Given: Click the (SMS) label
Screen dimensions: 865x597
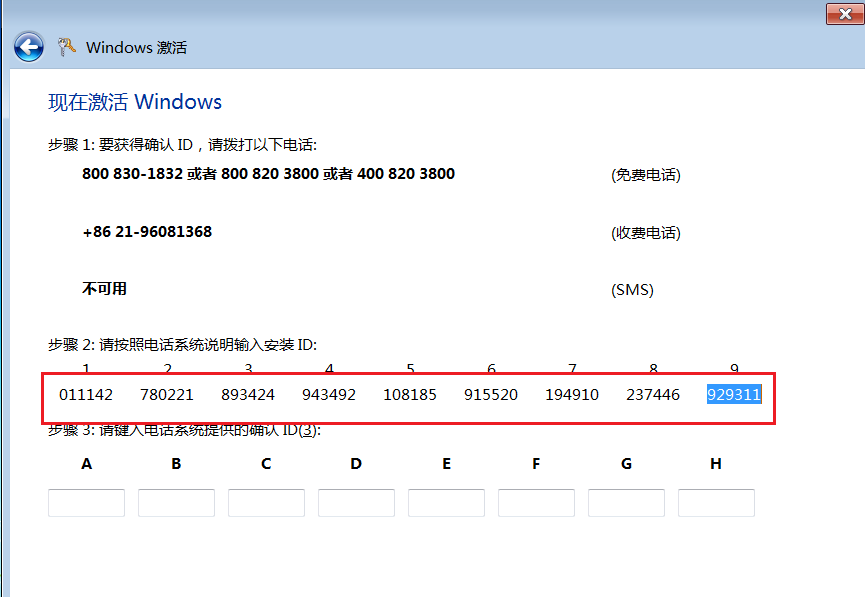Looking at the screenshot, I should coord(632,290).
